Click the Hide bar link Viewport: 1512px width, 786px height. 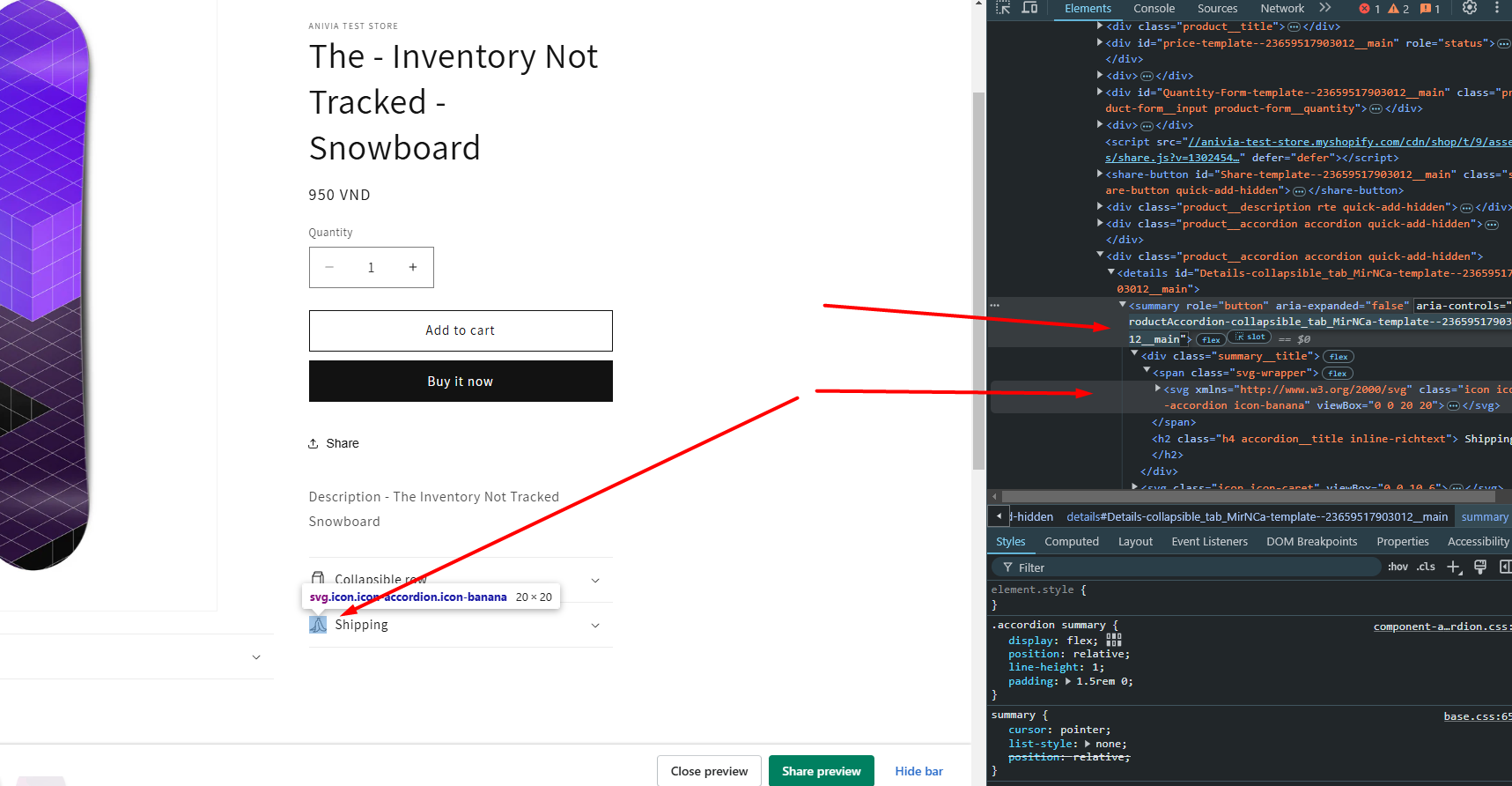(x=918, y=771)
